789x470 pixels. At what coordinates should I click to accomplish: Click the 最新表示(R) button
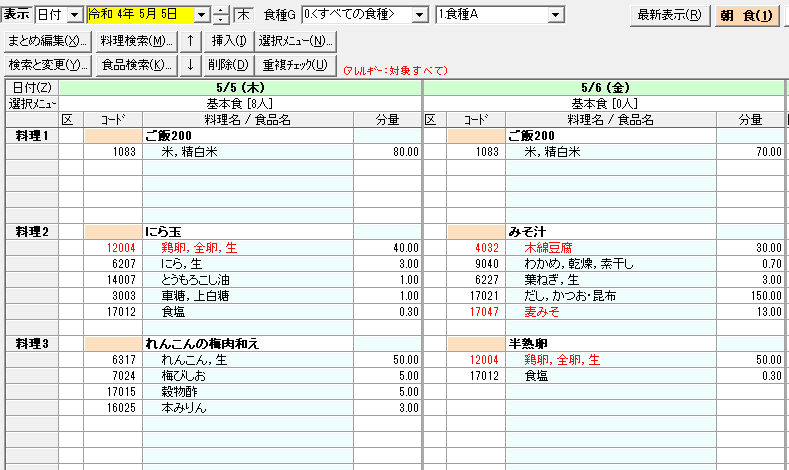pyautogui.click(x=670, y=16)
